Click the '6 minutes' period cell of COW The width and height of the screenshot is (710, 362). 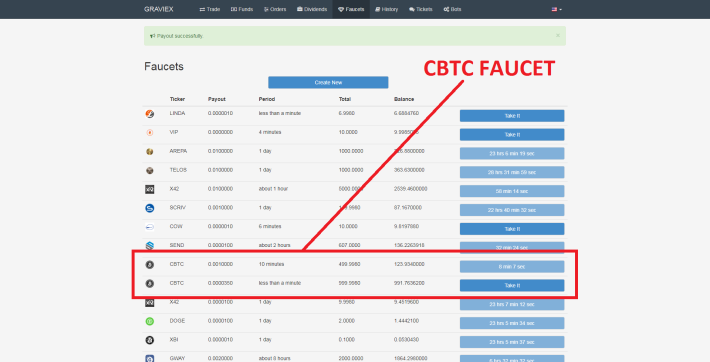tap(270, 226)
